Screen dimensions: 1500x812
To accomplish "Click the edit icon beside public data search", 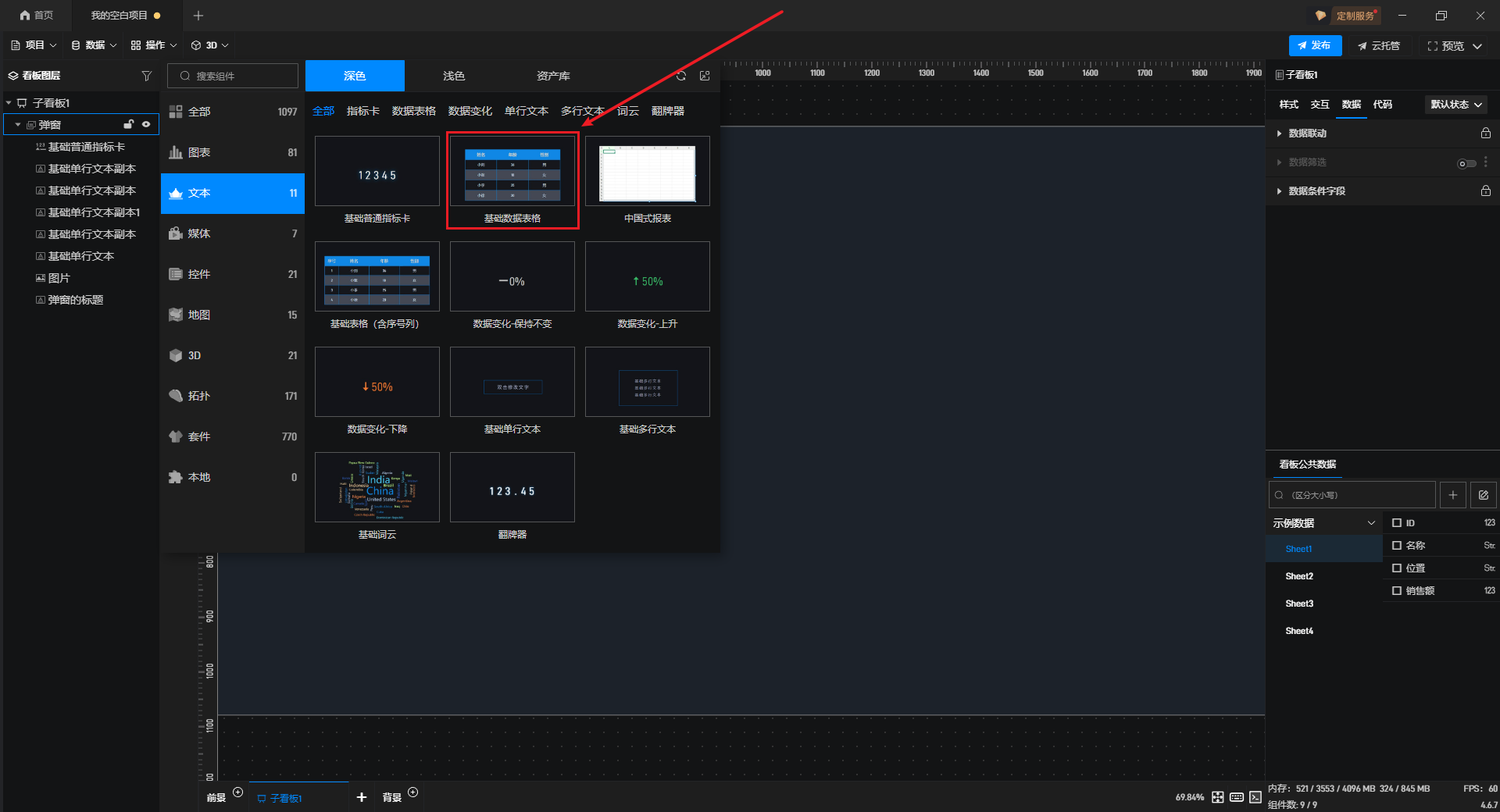I will 1483,495.
